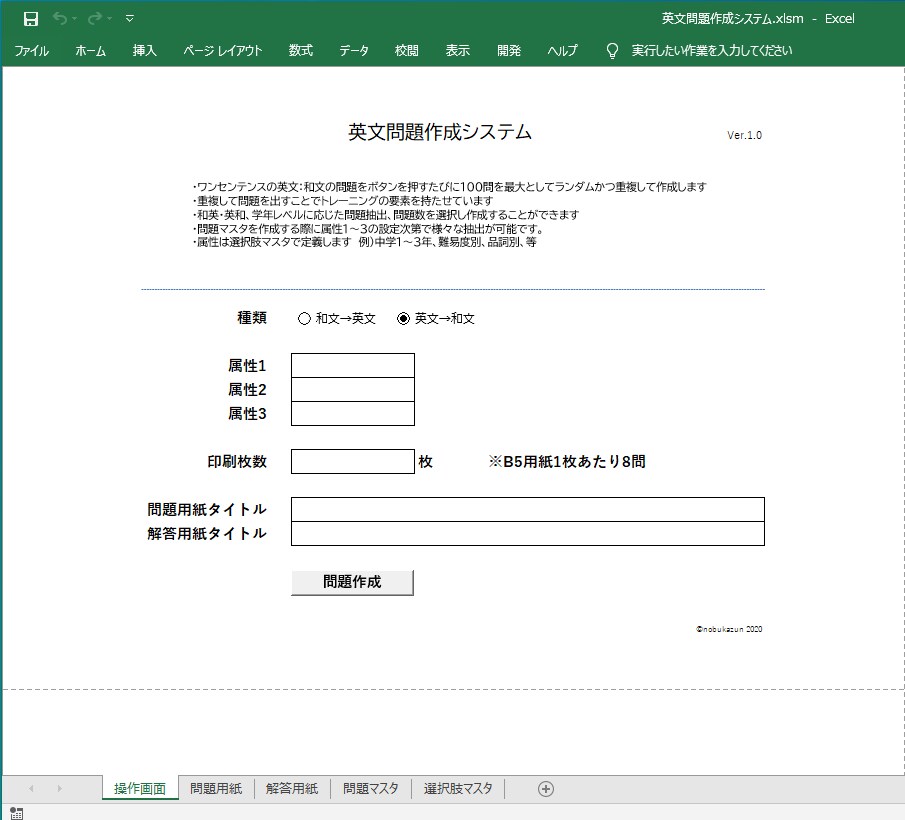Screen dimensions: 905x820
Task: Click the ©nobukazun 2020 copyright text
Action: 729,629
